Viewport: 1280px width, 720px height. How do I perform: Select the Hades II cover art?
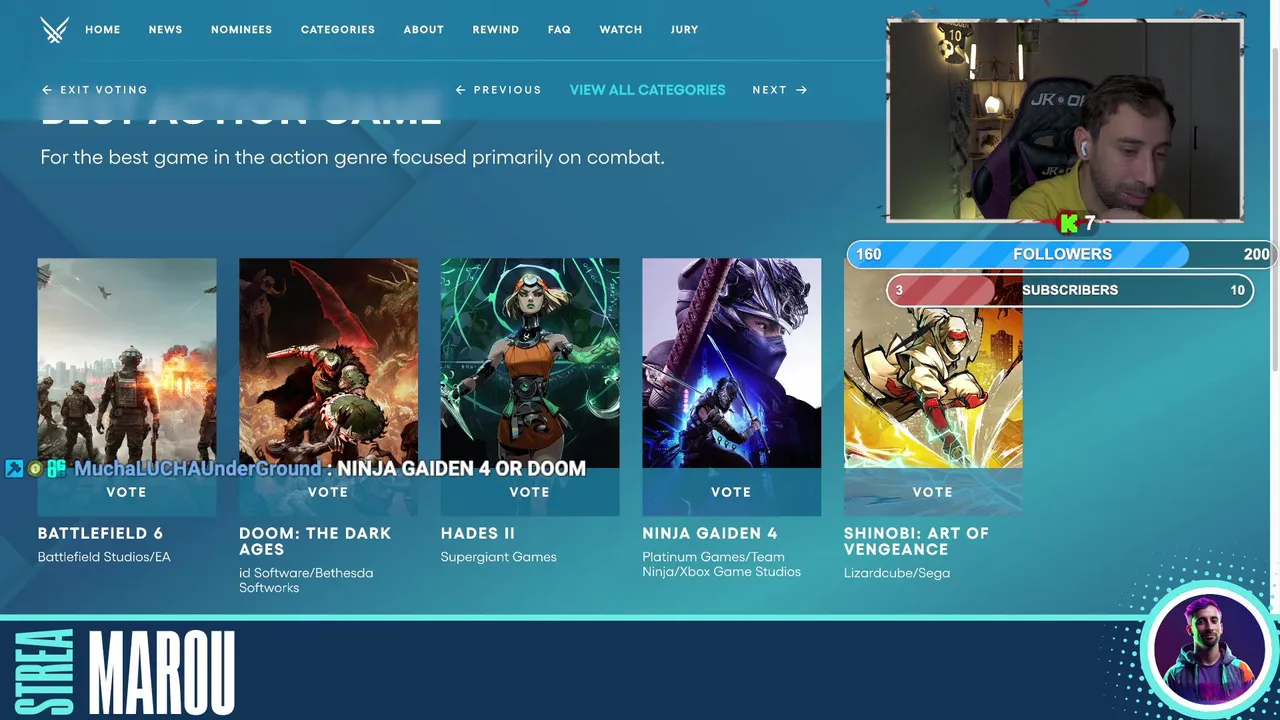click(x=530, y=362)
